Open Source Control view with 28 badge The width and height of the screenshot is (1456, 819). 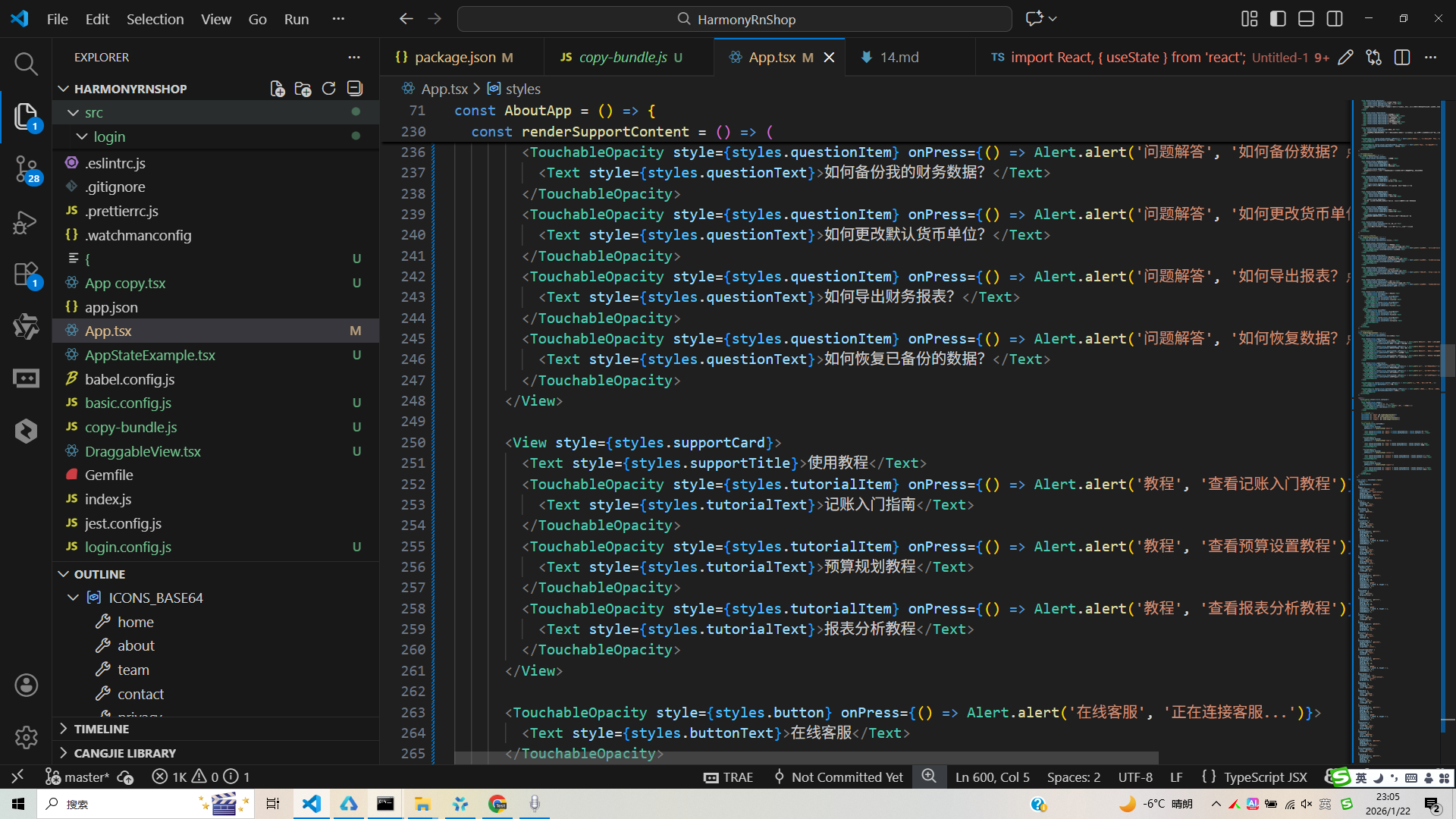(x=26, y=168)
